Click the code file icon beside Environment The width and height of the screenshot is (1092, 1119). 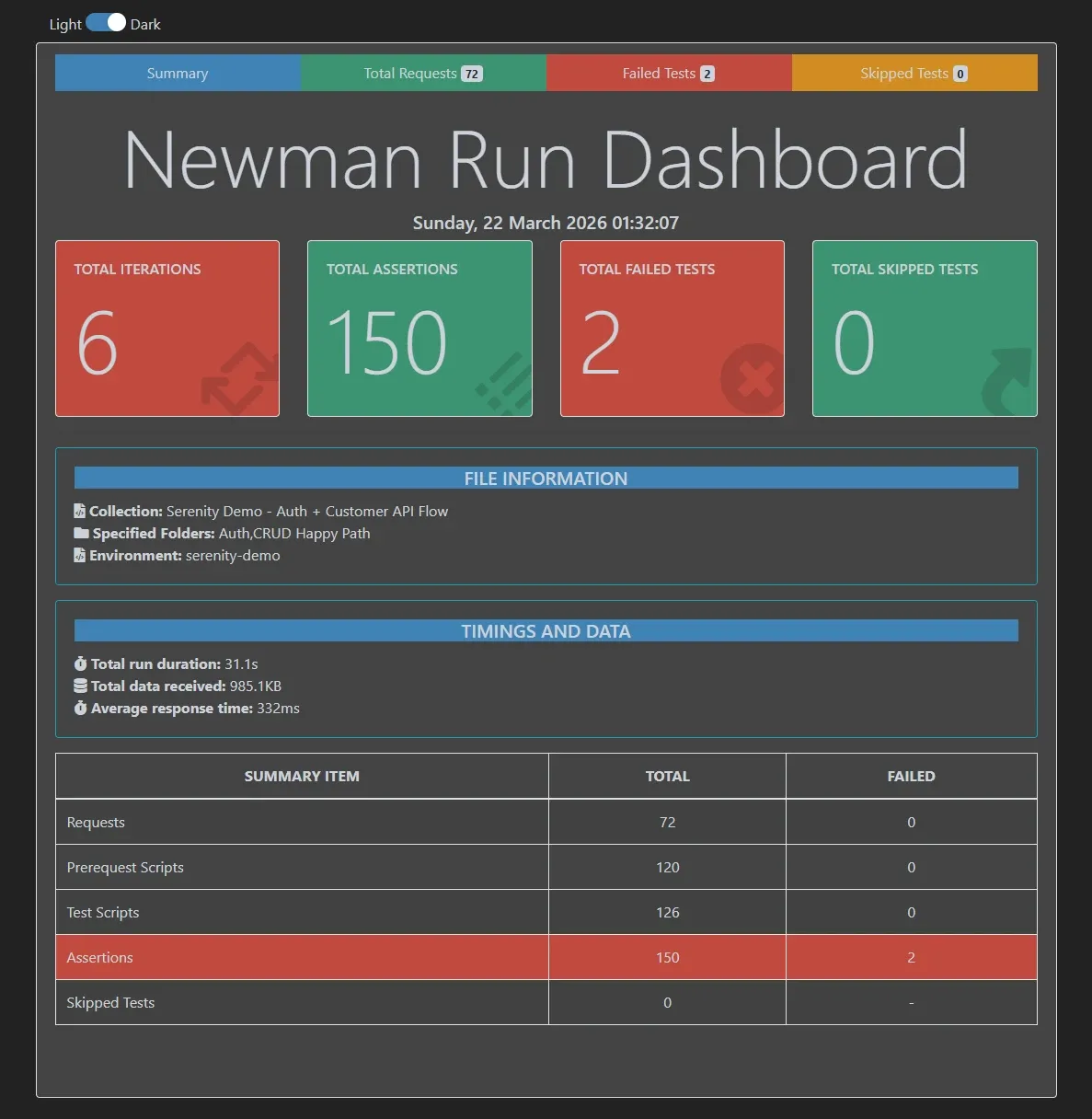tap(78, 555)
